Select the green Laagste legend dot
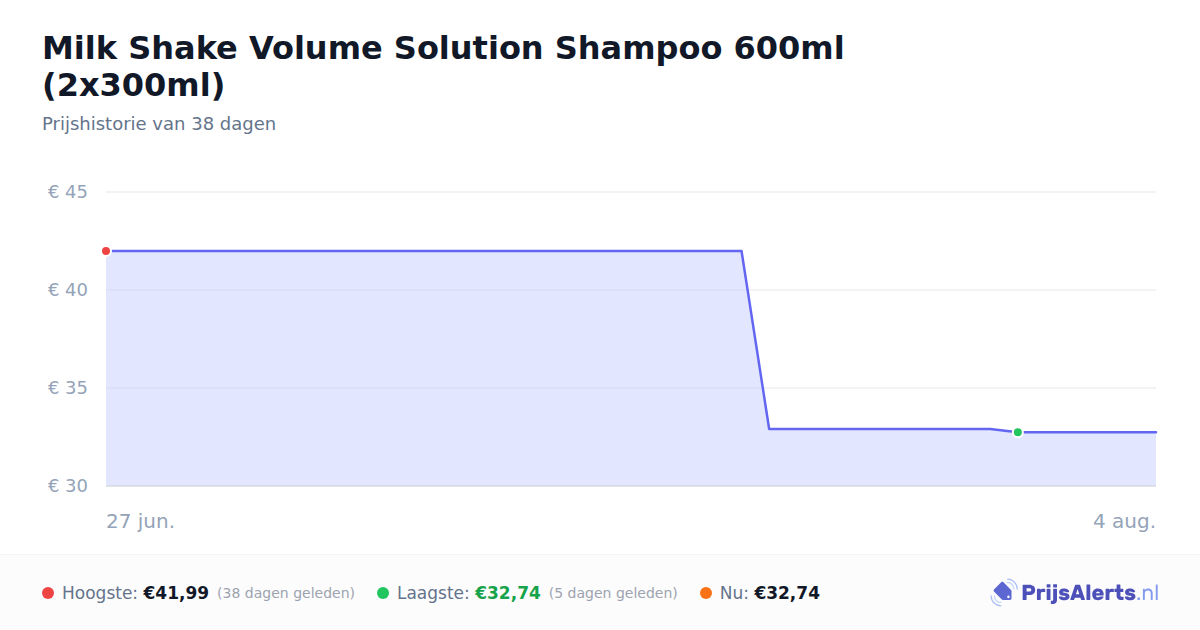This screenshot has width=1200, height=630. tap(383, 593)
